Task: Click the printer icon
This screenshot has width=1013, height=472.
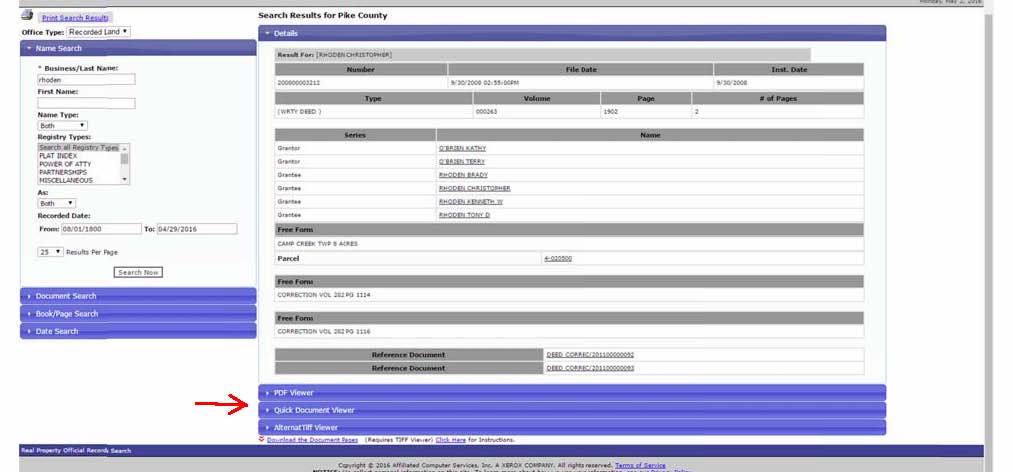Action: [x=27, y=16]
